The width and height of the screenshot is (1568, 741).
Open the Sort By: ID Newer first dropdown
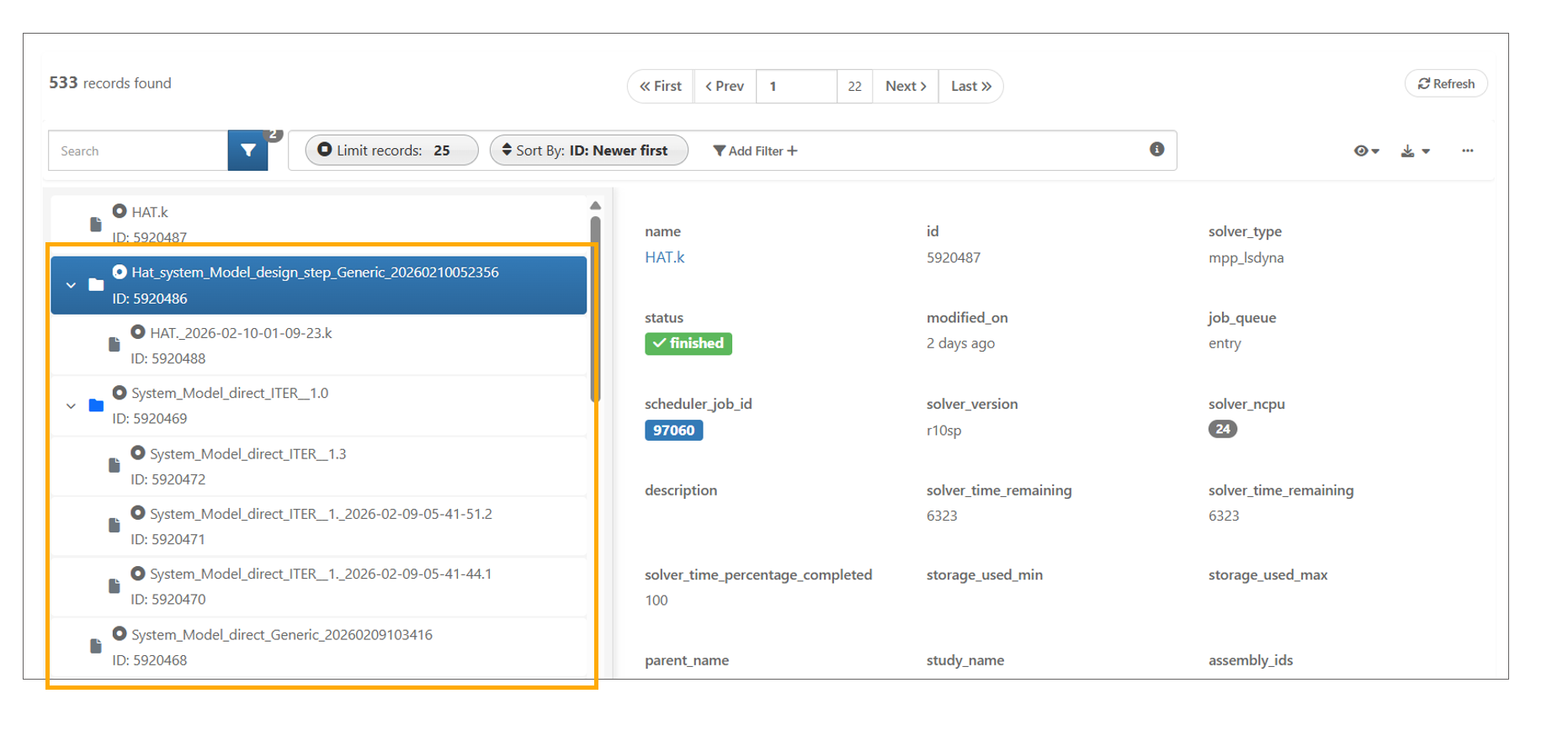(588, 151)
